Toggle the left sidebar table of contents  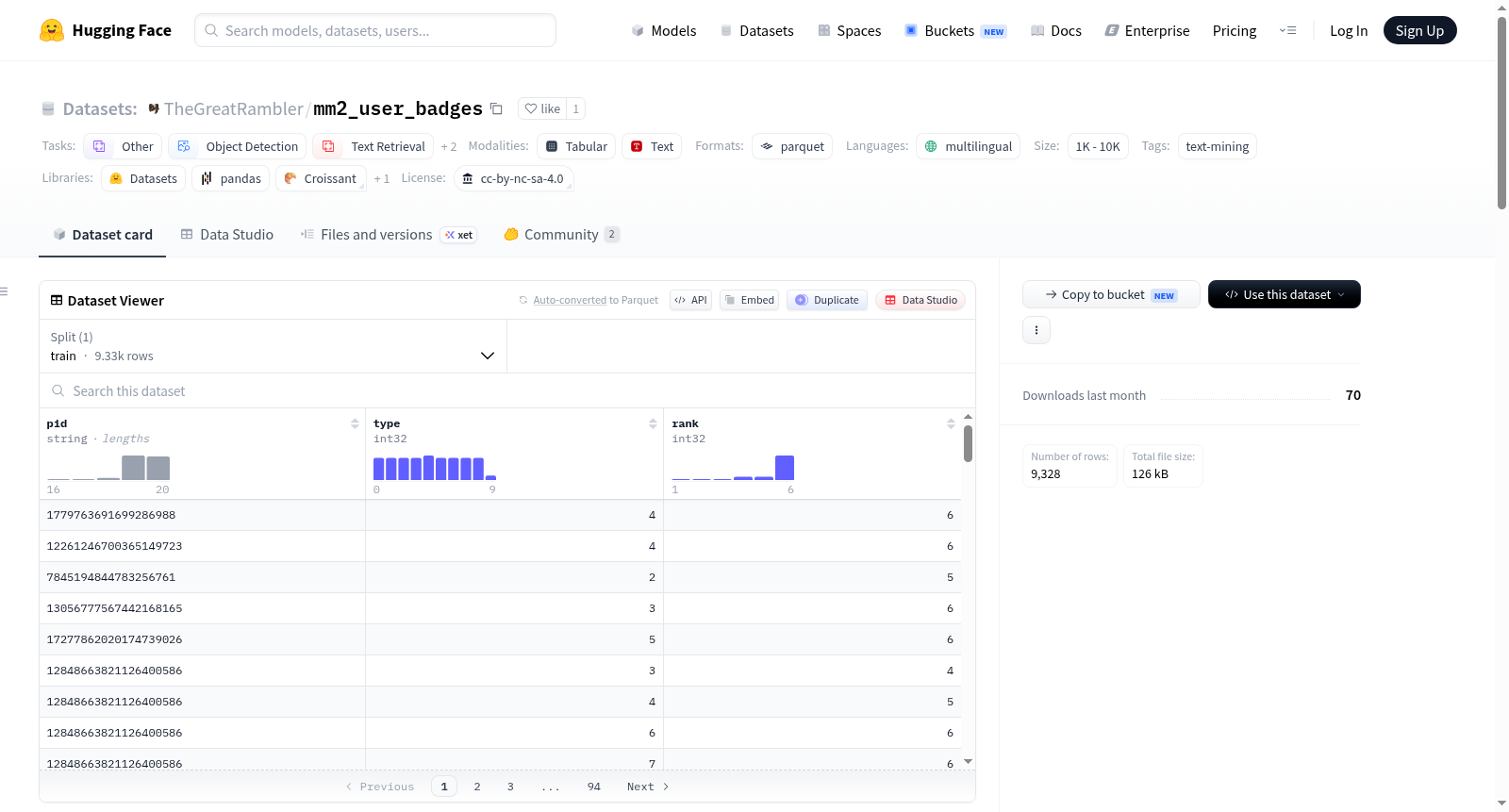point(4,291)
